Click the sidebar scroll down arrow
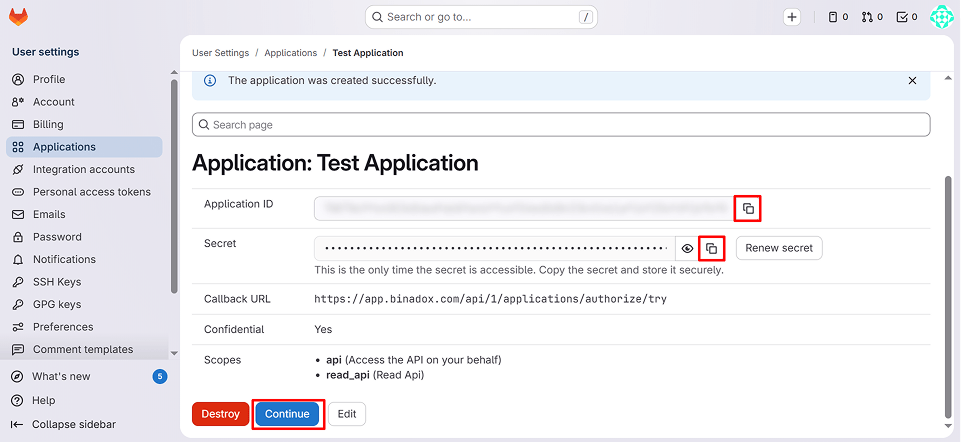Screen dimensions: 961x442 (x=174, y=353)
